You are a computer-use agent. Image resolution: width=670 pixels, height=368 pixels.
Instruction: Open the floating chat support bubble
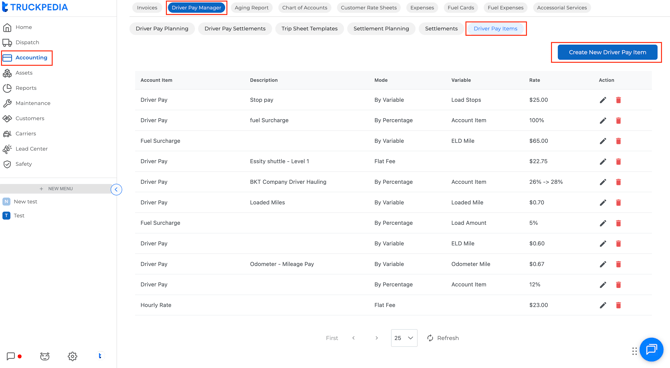pyautogui.click(x=651, y=350)
